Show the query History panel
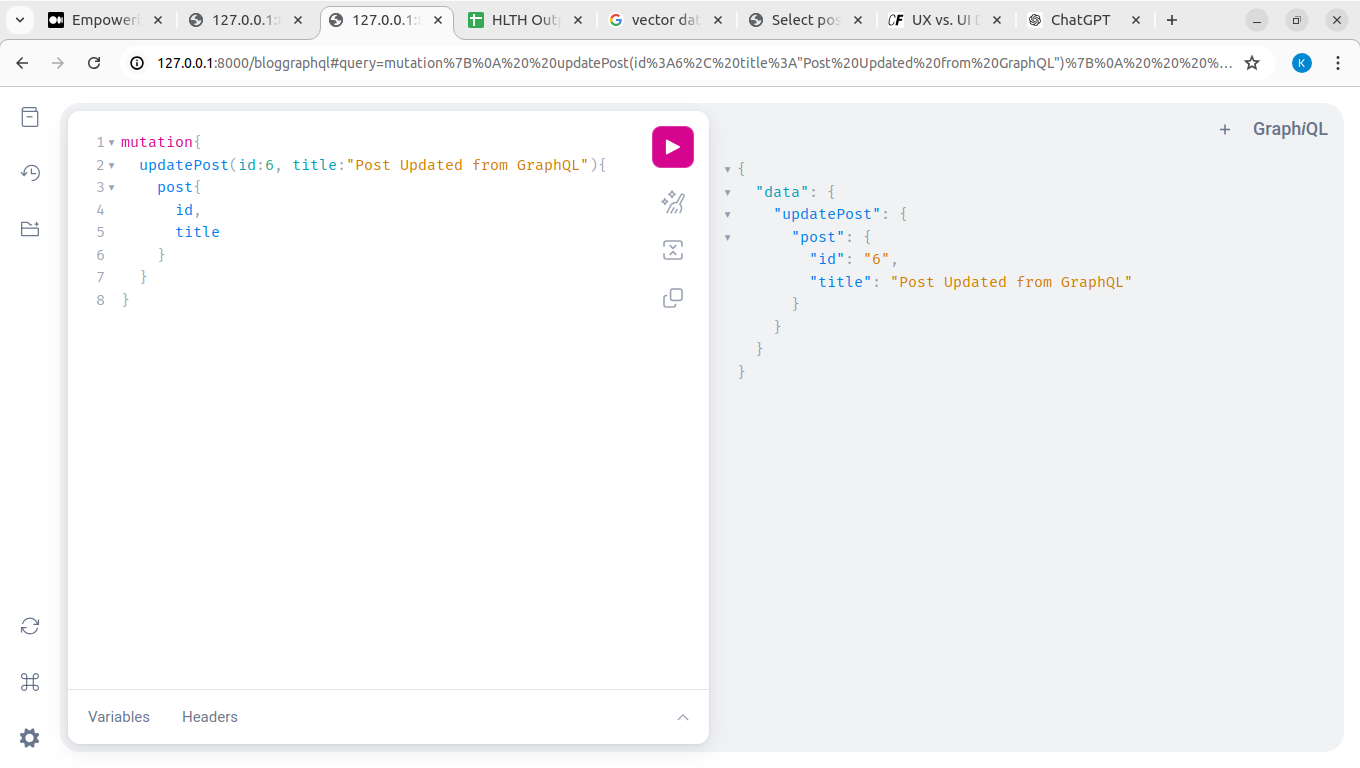 point(30,173)
